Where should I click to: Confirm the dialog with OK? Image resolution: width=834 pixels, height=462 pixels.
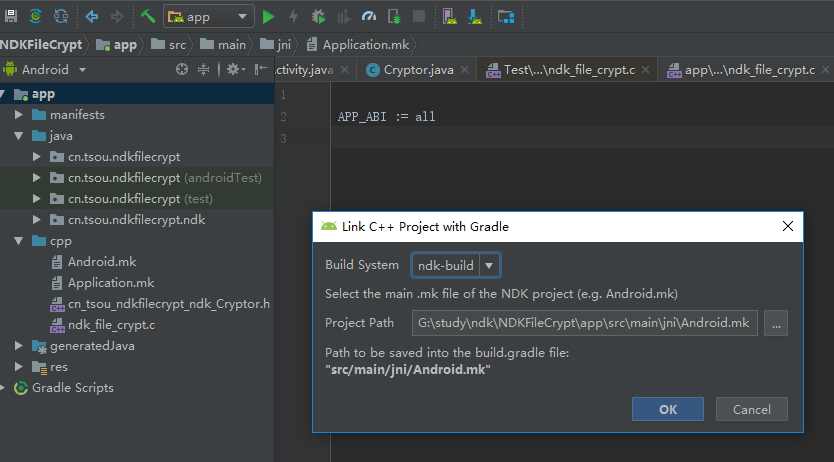[668, 409]
